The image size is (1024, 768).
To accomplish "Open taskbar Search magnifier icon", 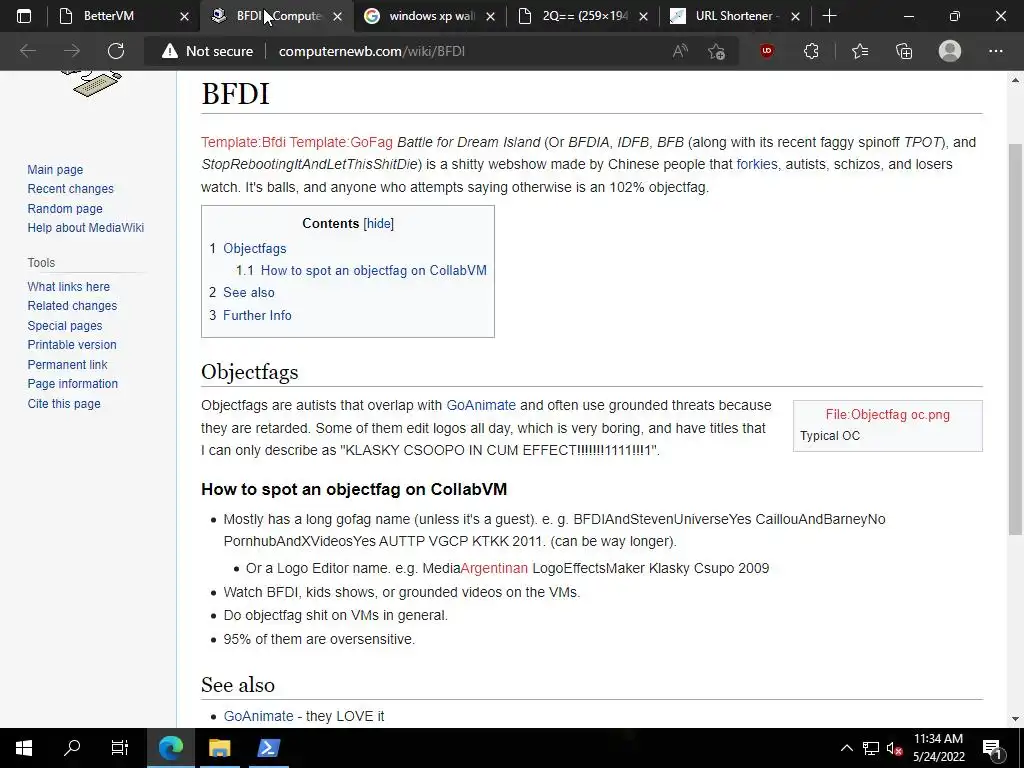I will coord(72,748).
